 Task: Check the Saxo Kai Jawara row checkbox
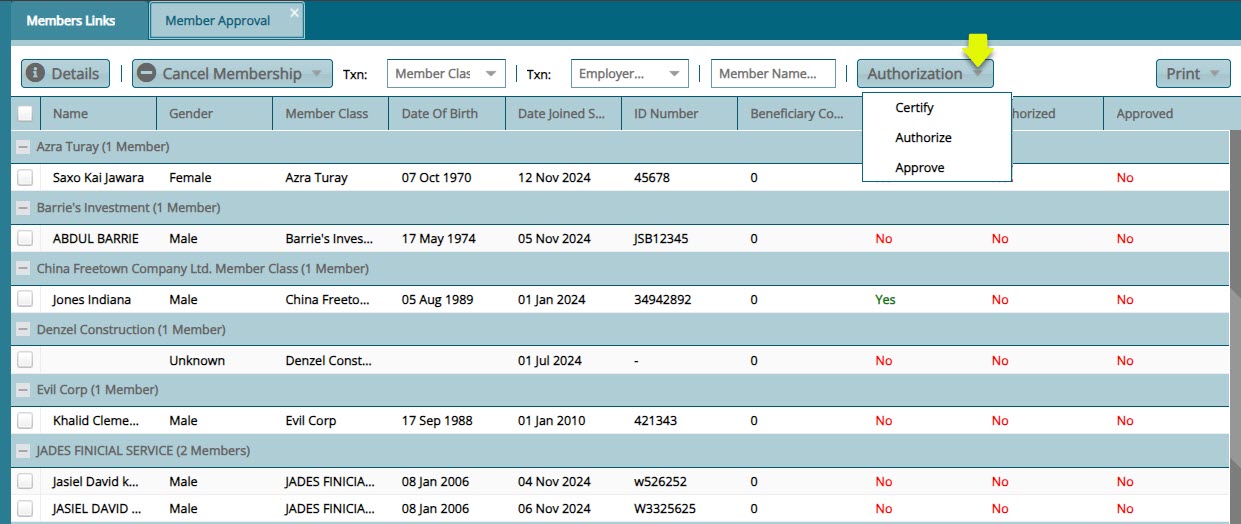25,177
